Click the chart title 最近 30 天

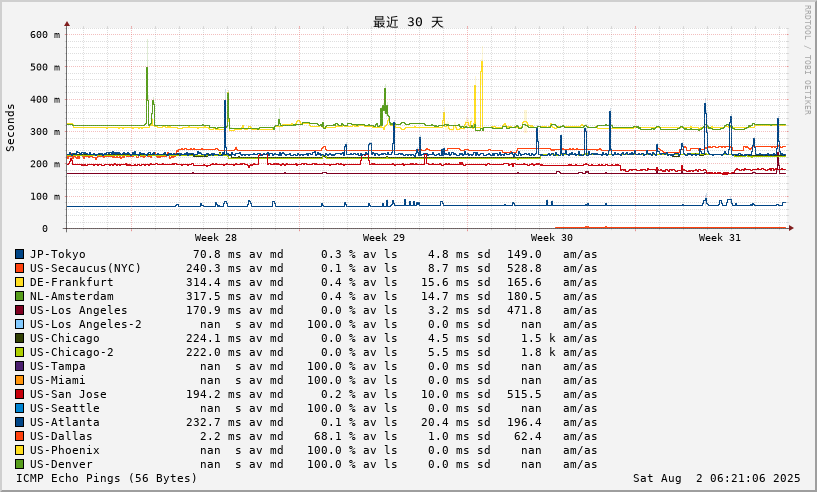[x=408, y=22]
